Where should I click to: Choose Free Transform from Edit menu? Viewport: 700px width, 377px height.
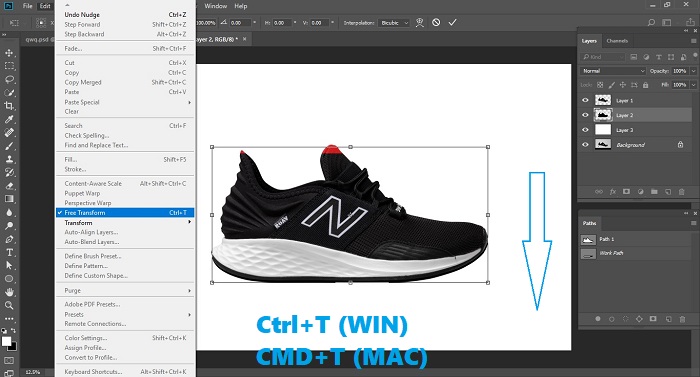pos(125,213)
